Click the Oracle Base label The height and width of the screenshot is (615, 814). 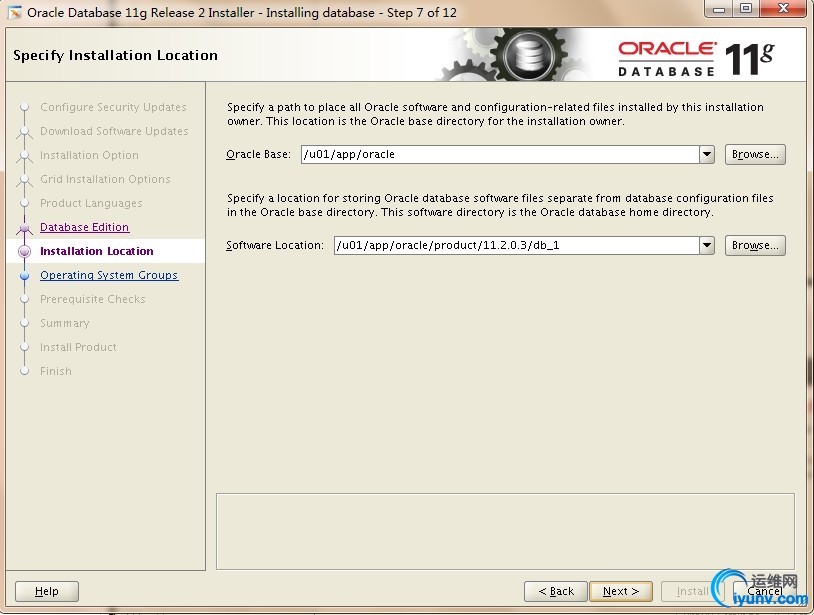258,154
